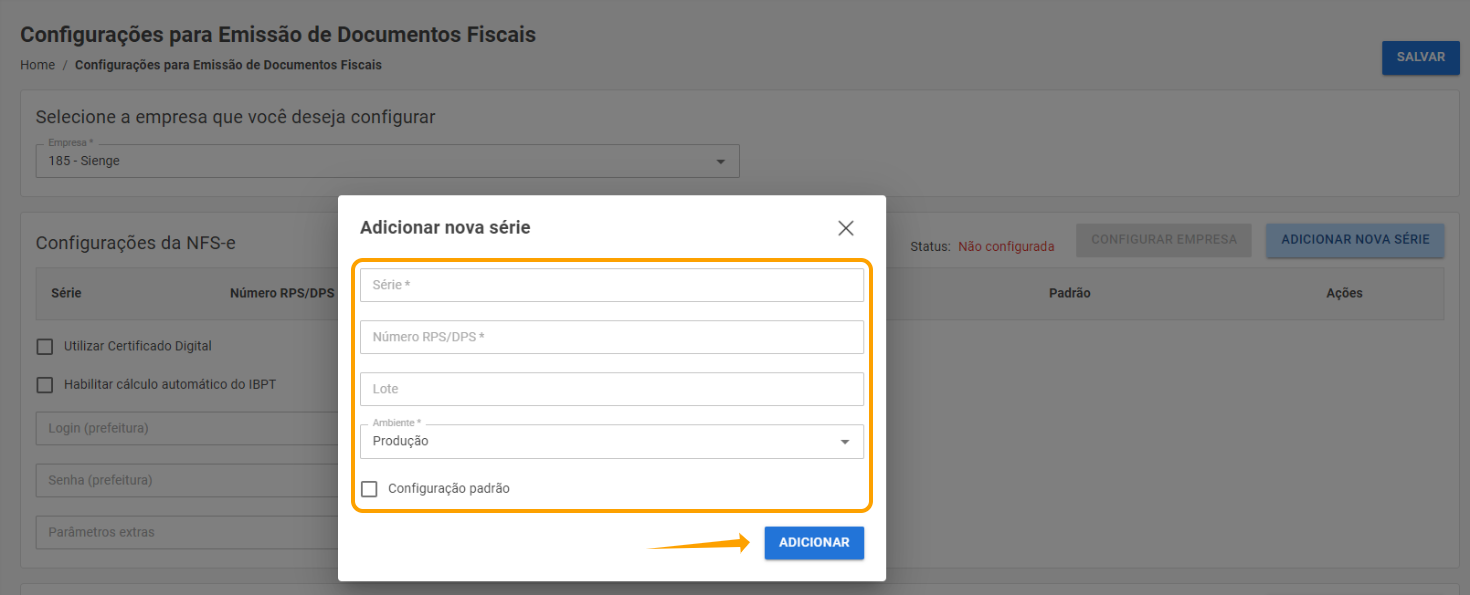Toggle the Configuração padrão checkbox

coord(369,489)
